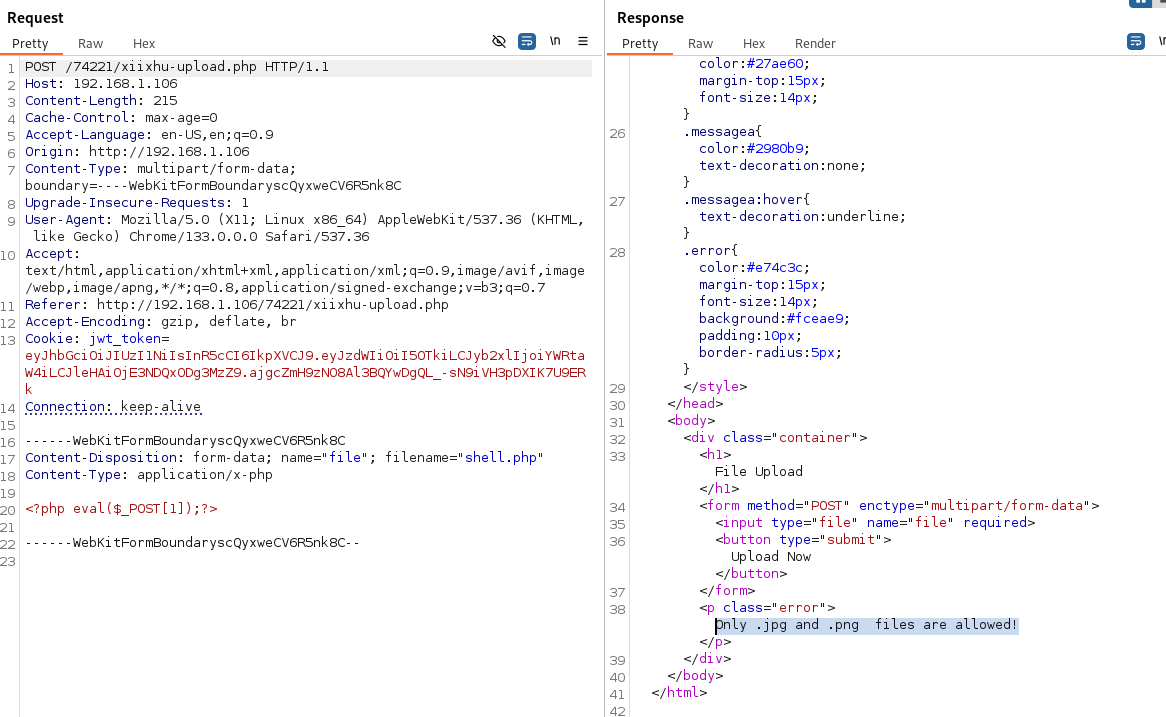Click the Host header line in request

point(101,84)
